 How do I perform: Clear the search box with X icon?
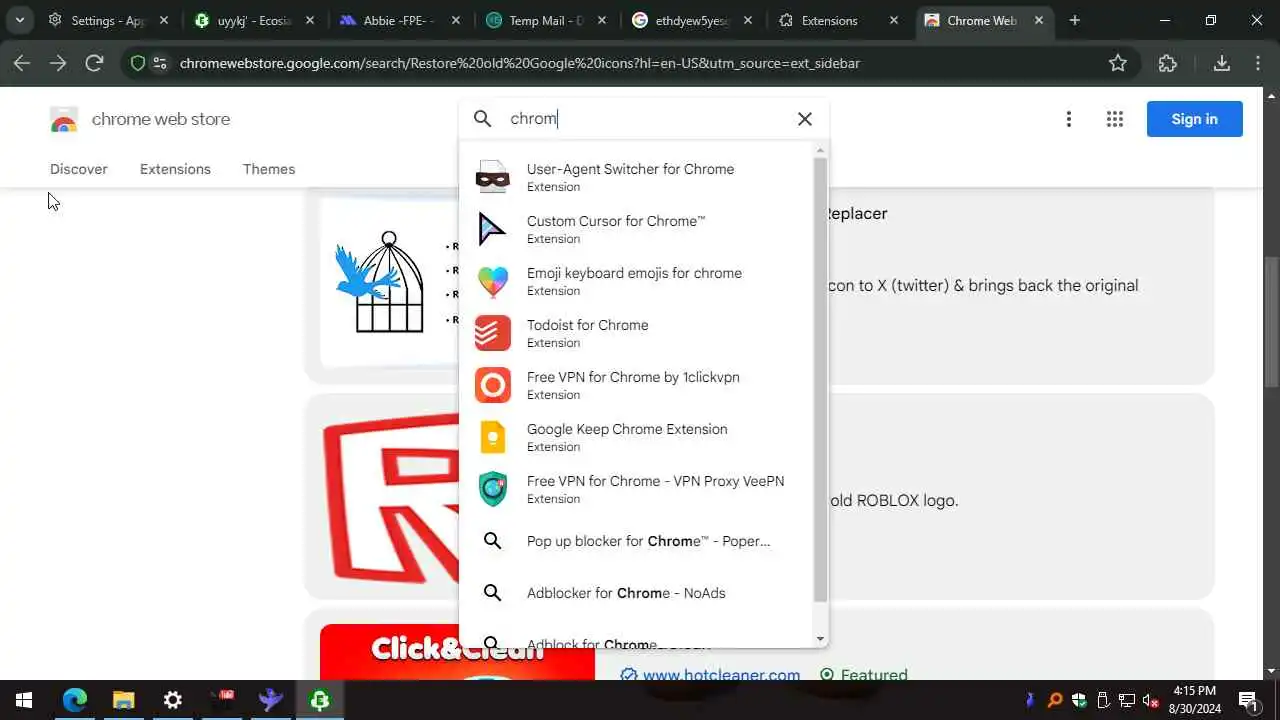coord(804,119)
